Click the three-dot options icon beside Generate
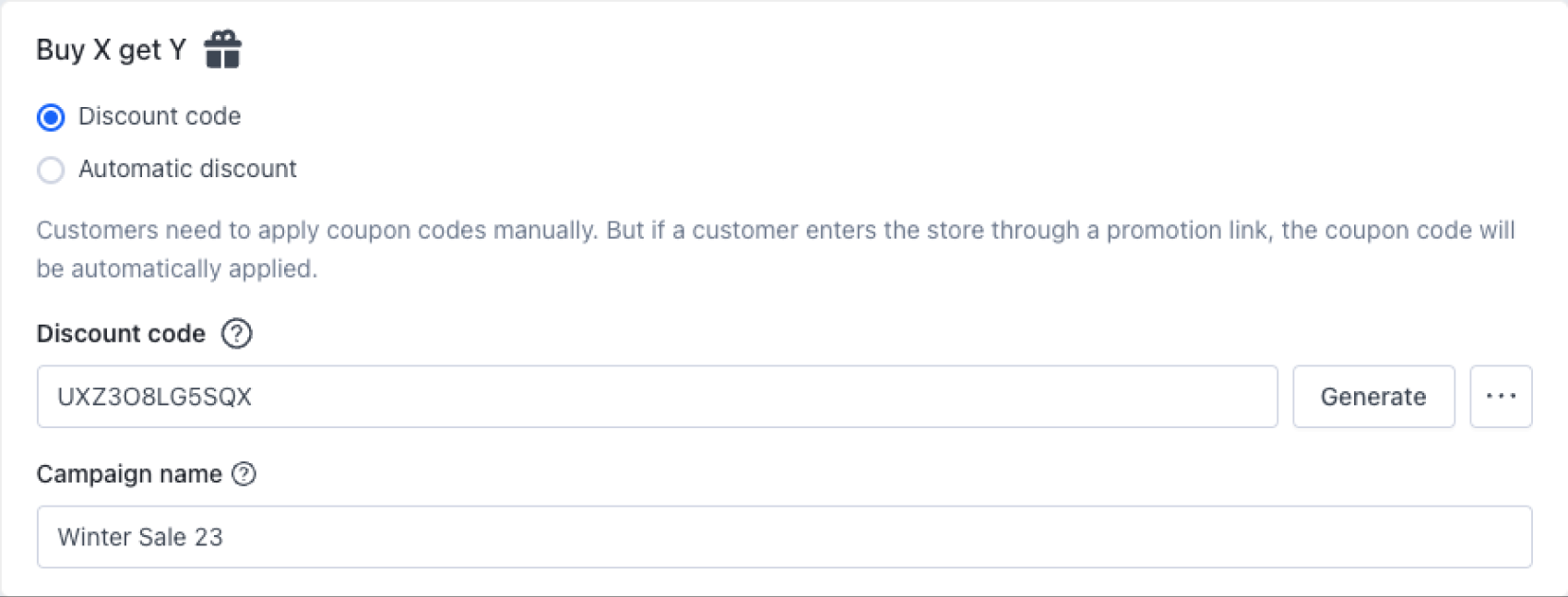 (1502, 397)
